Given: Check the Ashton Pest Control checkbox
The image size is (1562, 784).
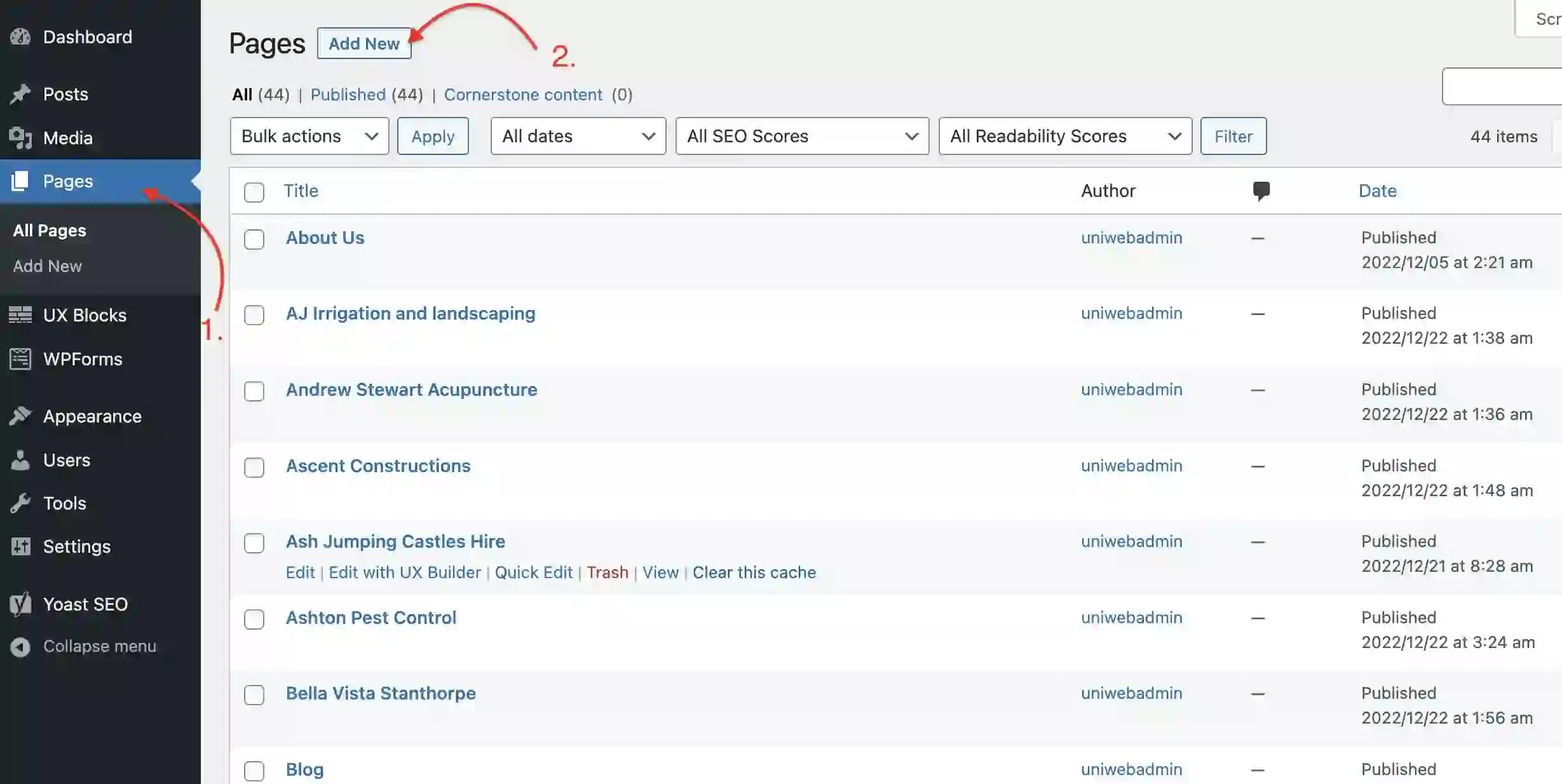Looking at the screenshot, I should tap(254, 619).
